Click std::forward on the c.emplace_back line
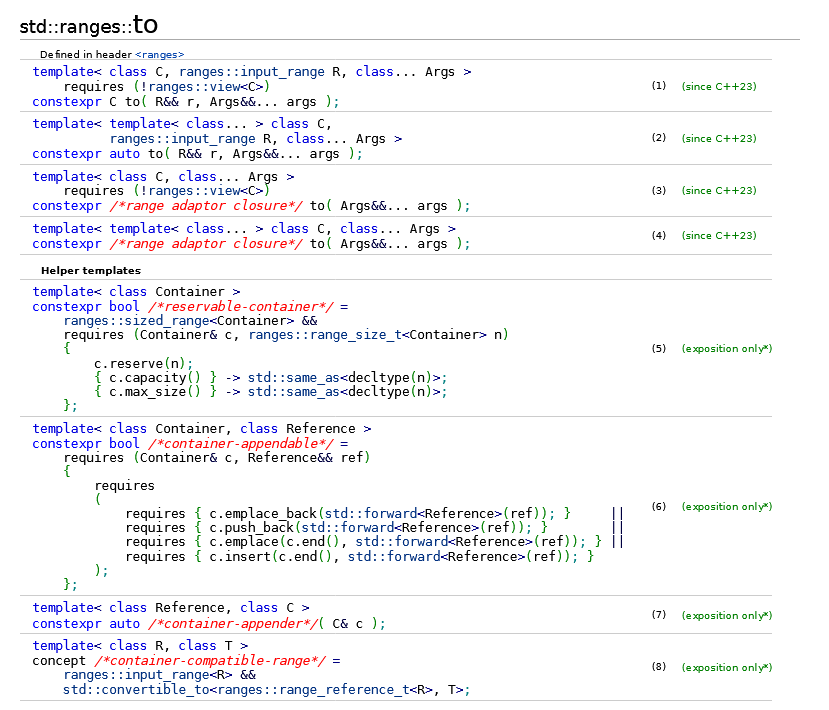This screenshot has width=829, height=710. [x=371, y=514]
